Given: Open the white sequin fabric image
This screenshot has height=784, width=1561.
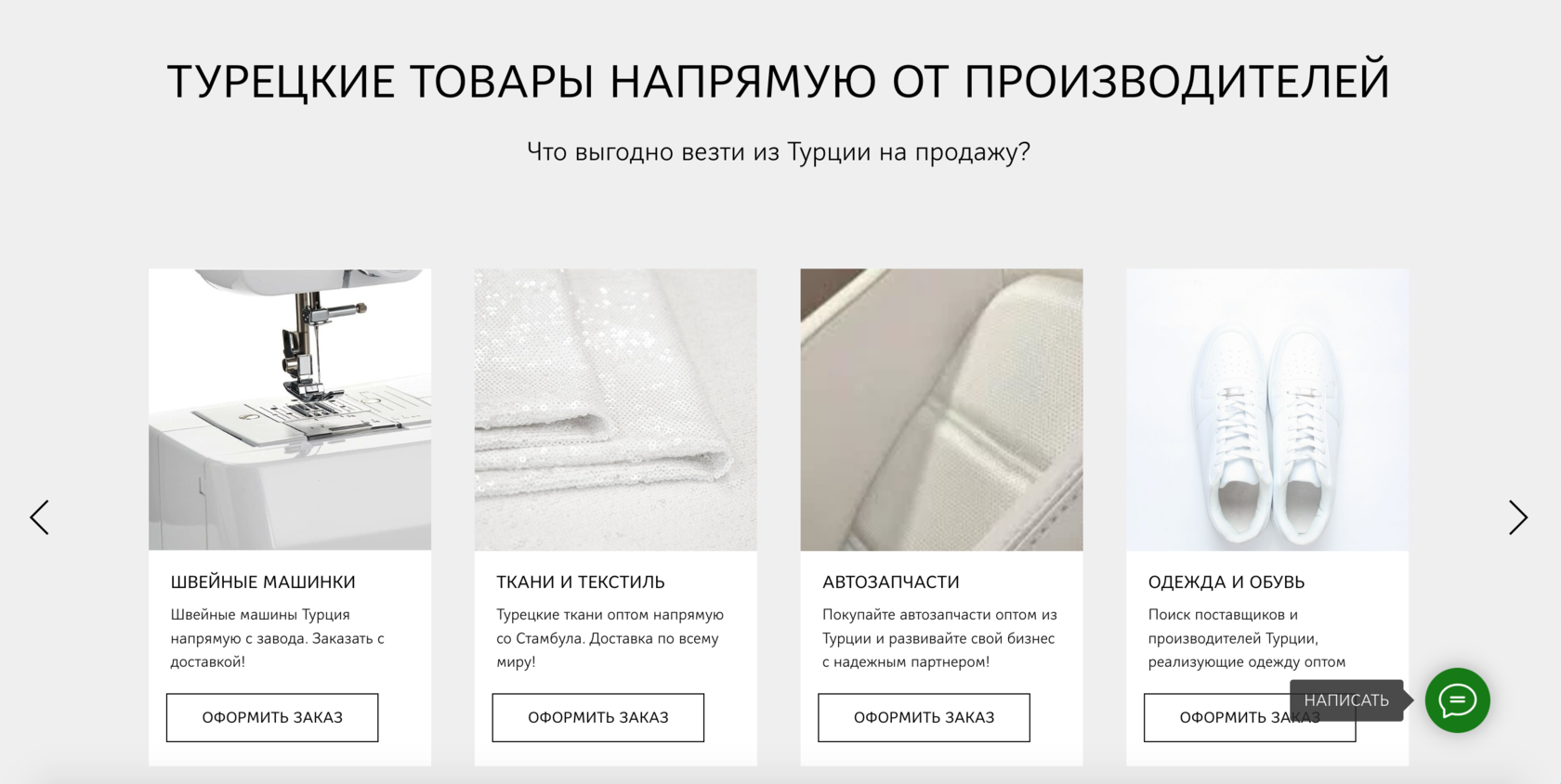Looking at the screenshot, I should (616, 410).
